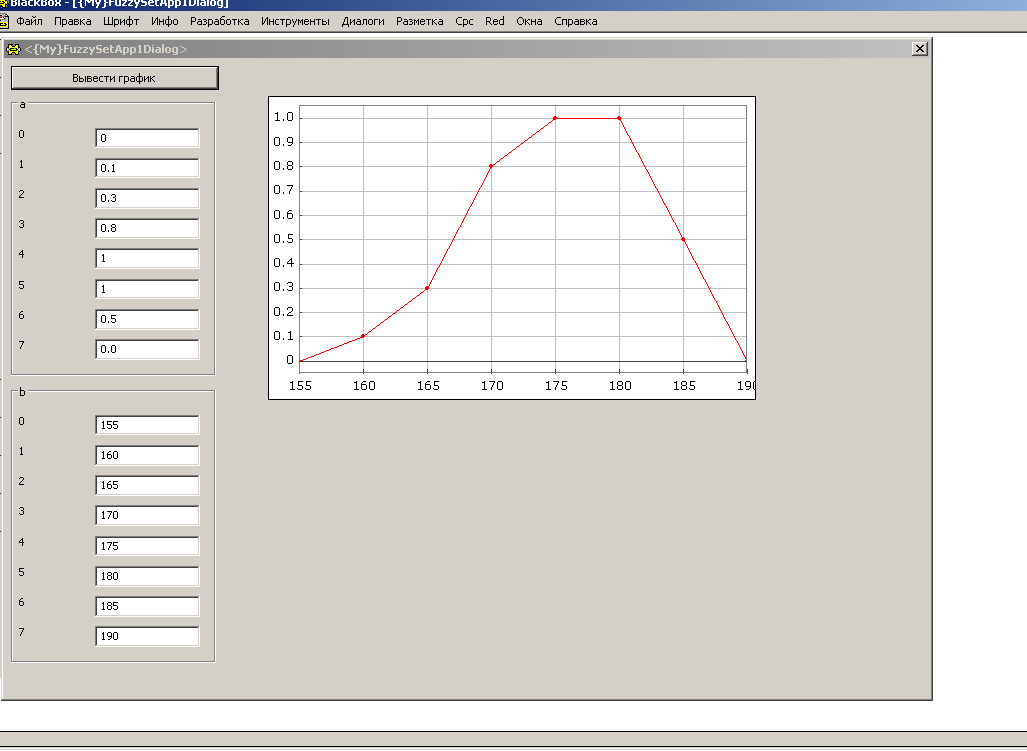Select the Разработка menu item
This screenshot has height=751, width=1027.
click(x=219, y=21)
